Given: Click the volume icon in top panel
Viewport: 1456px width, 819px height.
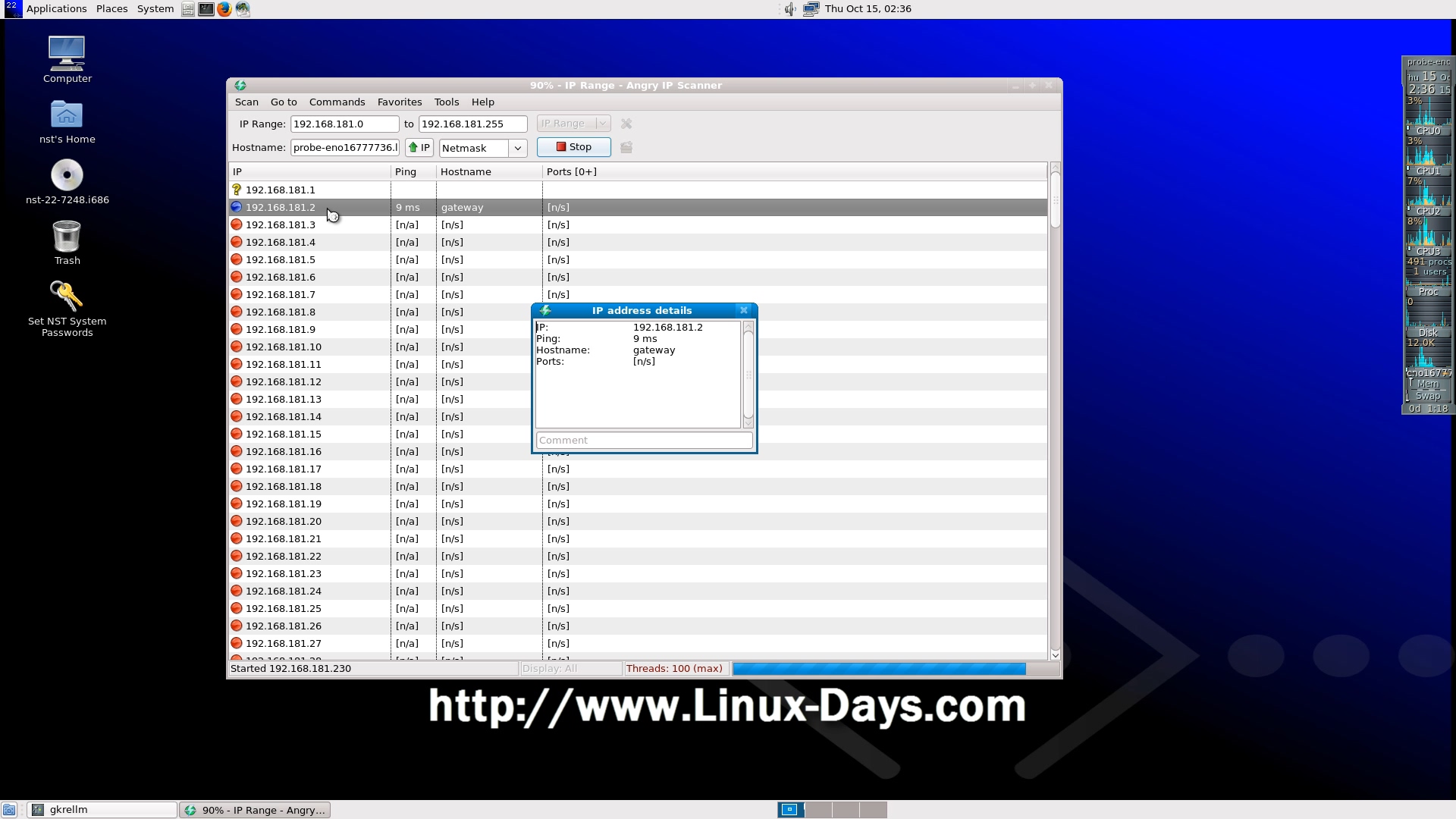Looking at the screenshot, I should pyautogui.click(x=790, y=9).
